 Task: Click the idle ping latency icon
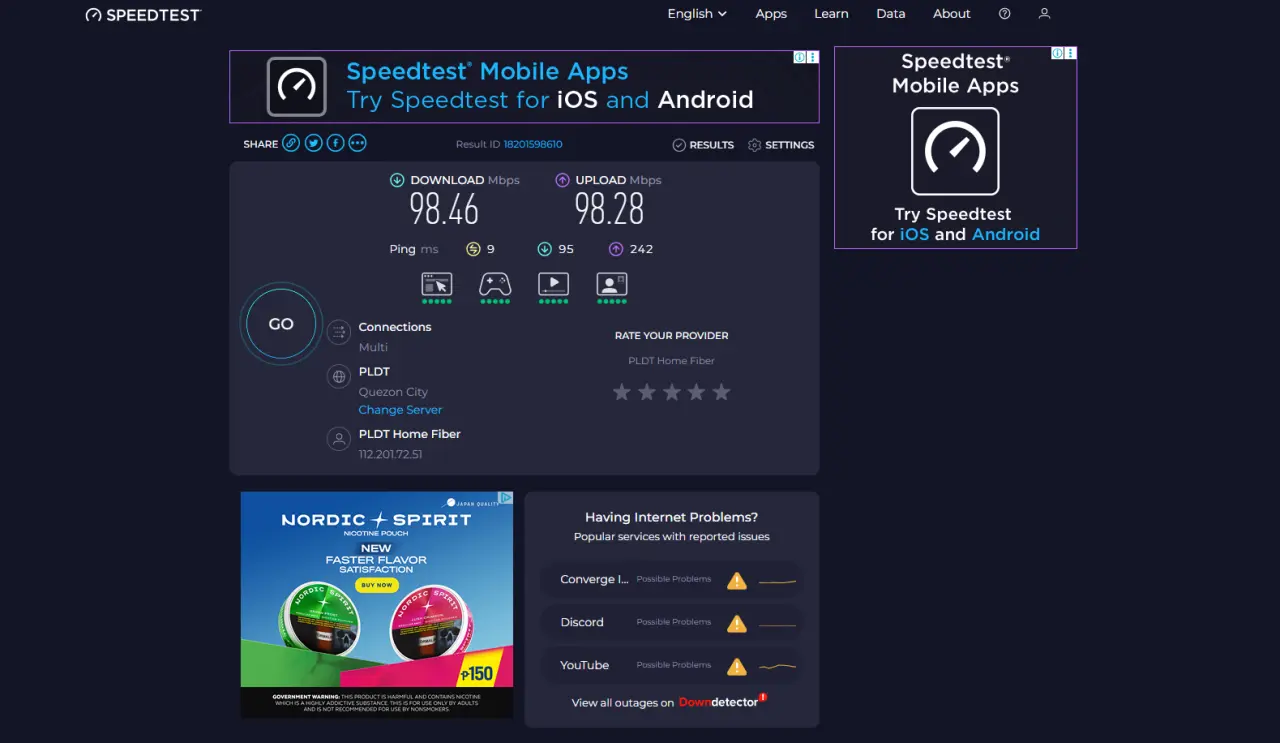tap(474, 249)
